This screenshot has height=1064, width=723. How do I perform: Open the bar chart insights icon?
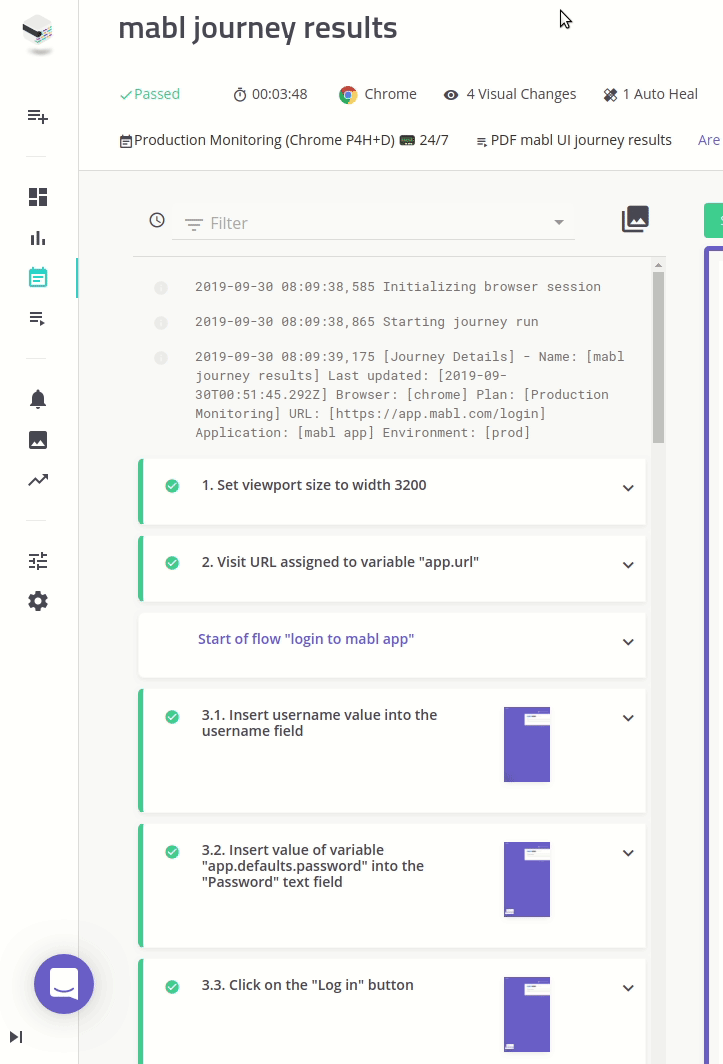coord(38,238)
